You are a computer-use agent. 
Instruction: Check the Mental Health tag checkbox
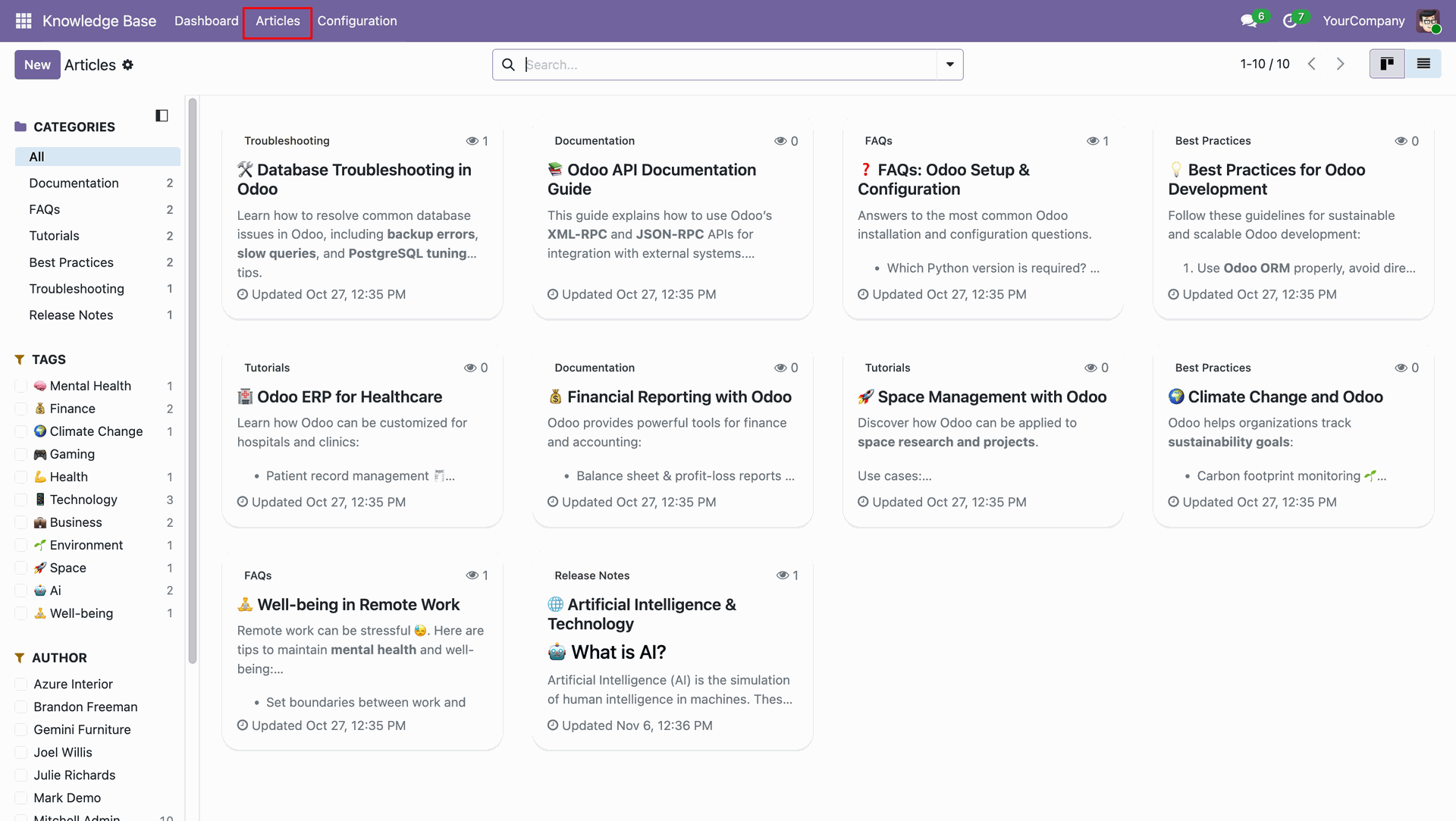[x=21, y=386]
